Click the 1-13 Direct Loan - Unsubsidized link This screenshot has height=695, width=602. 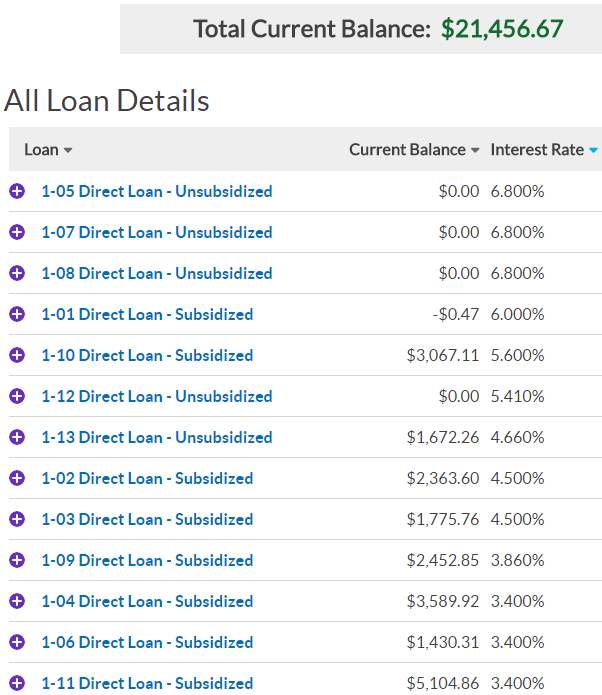(157, 437)
